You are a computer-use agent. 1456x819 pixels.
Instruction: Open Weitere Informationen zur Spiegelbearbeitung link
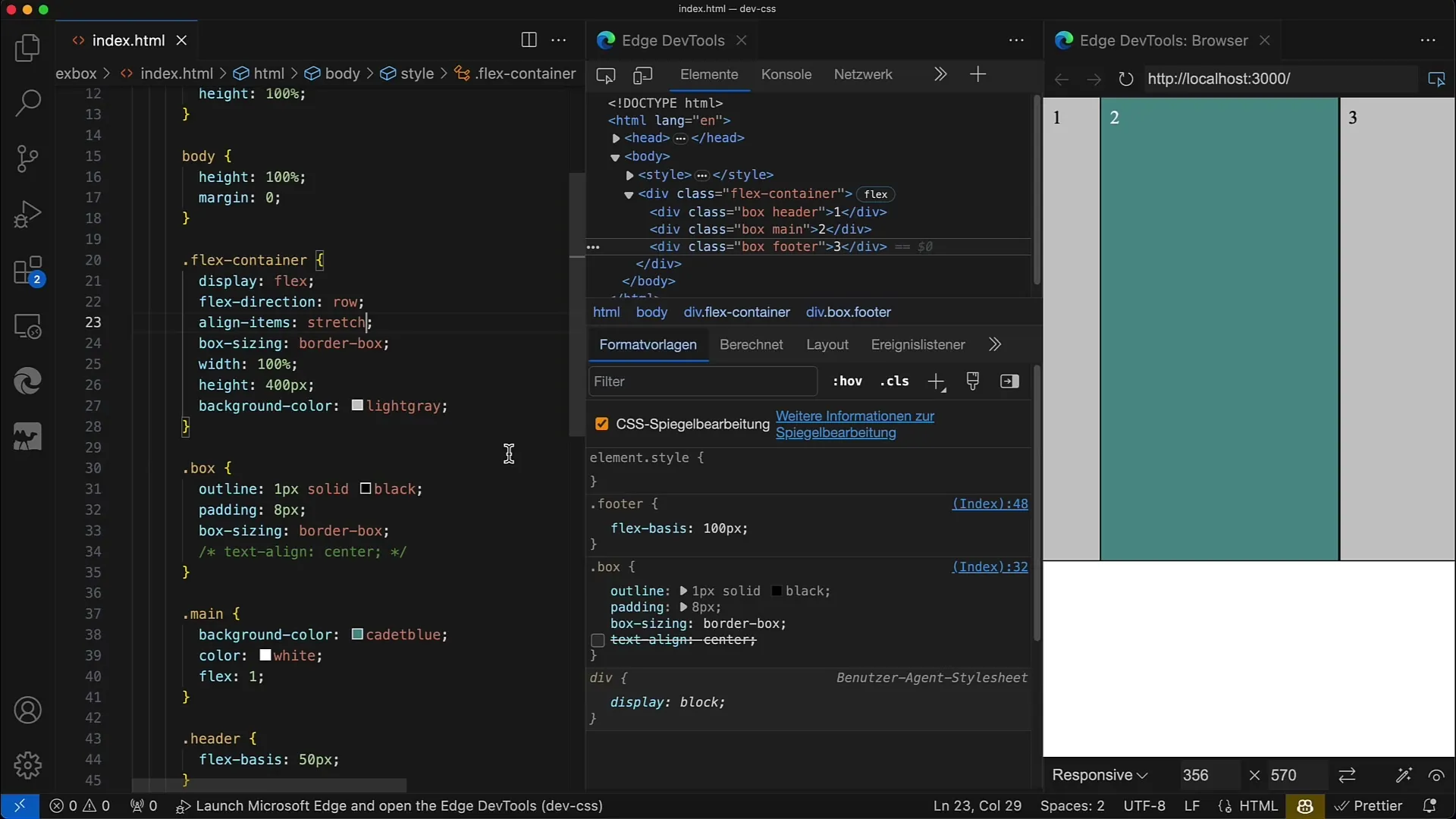855,425
